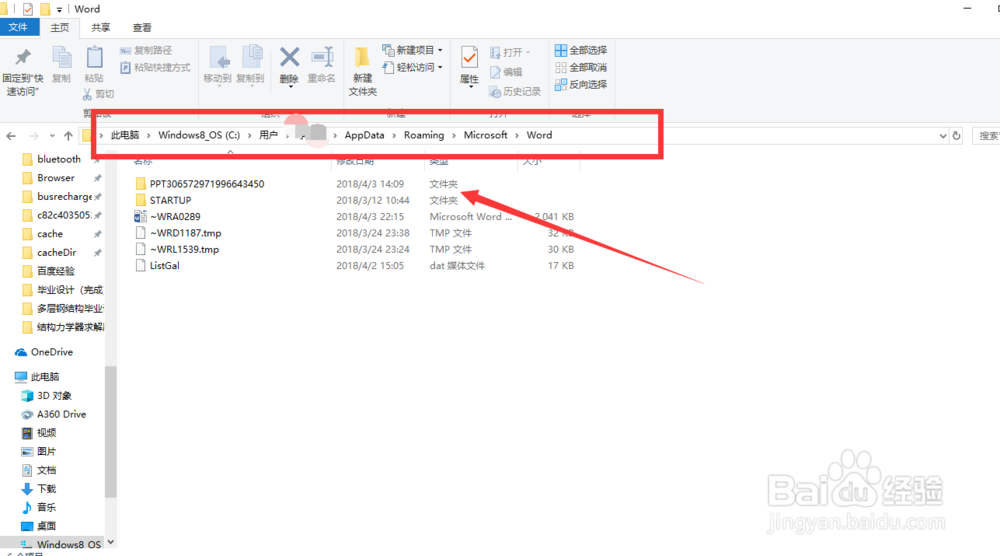This screenshot has height=556, width=1000.
Task: Select Paste shortcut command
Action: click(155, 67)
